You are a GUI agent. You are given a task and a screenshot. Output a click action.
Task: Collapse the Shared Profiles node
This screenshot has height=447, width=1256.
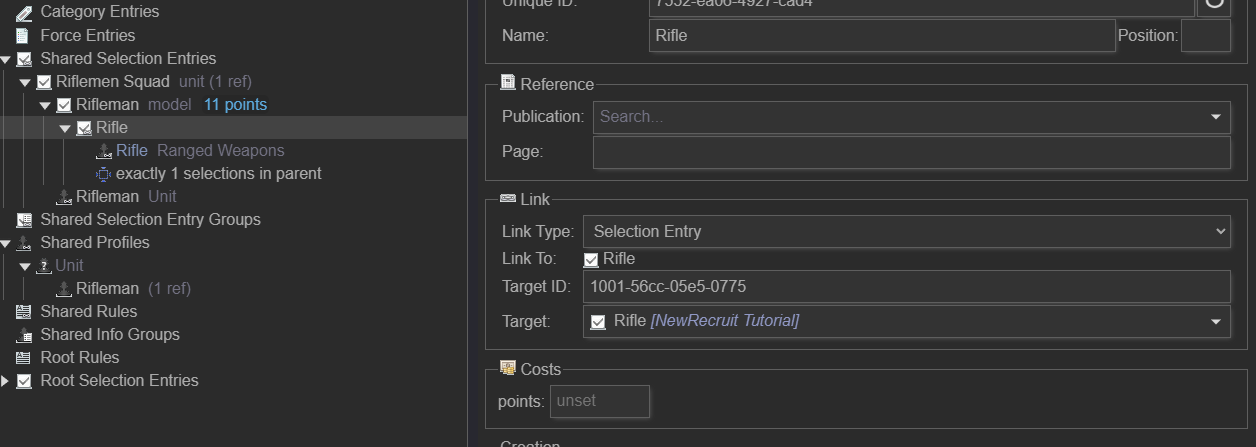6,243
